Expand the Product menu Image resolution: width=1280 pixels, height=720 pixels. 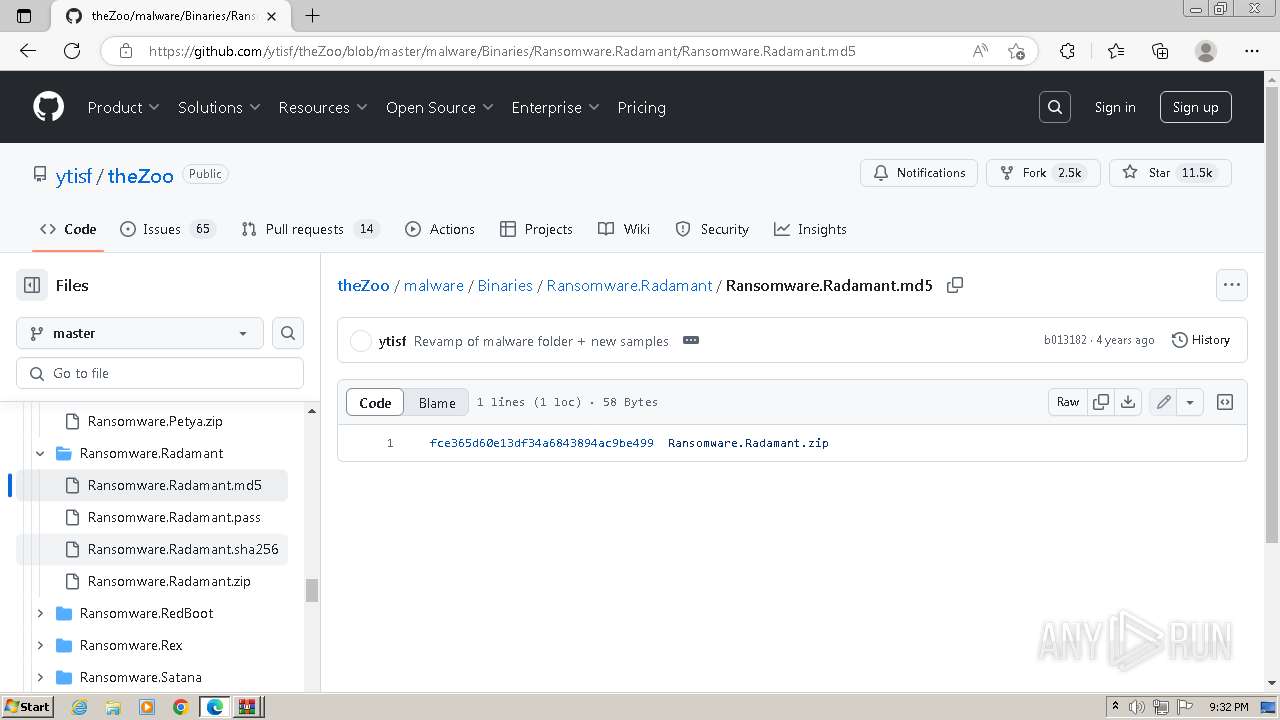tap(124, 107)
